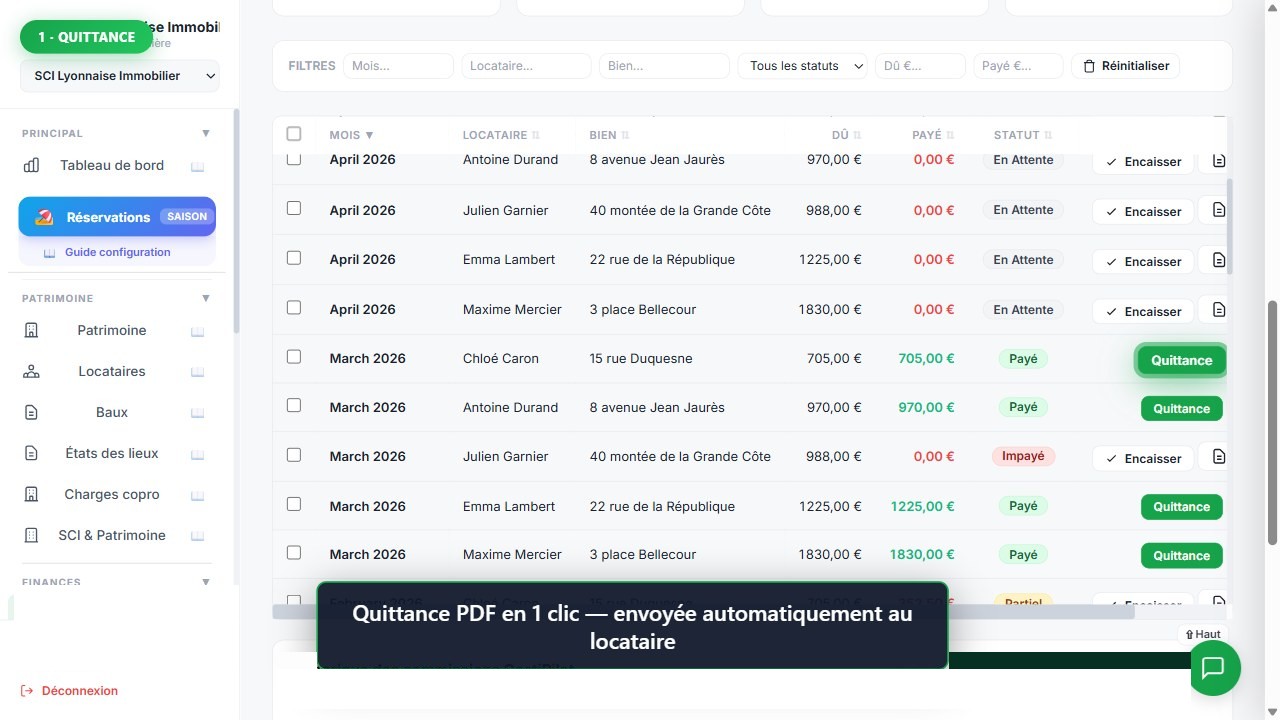This screenshot has height=720, width=1280.
Task: Reset filters with Réinitialiser
Action: [1126, 66]
